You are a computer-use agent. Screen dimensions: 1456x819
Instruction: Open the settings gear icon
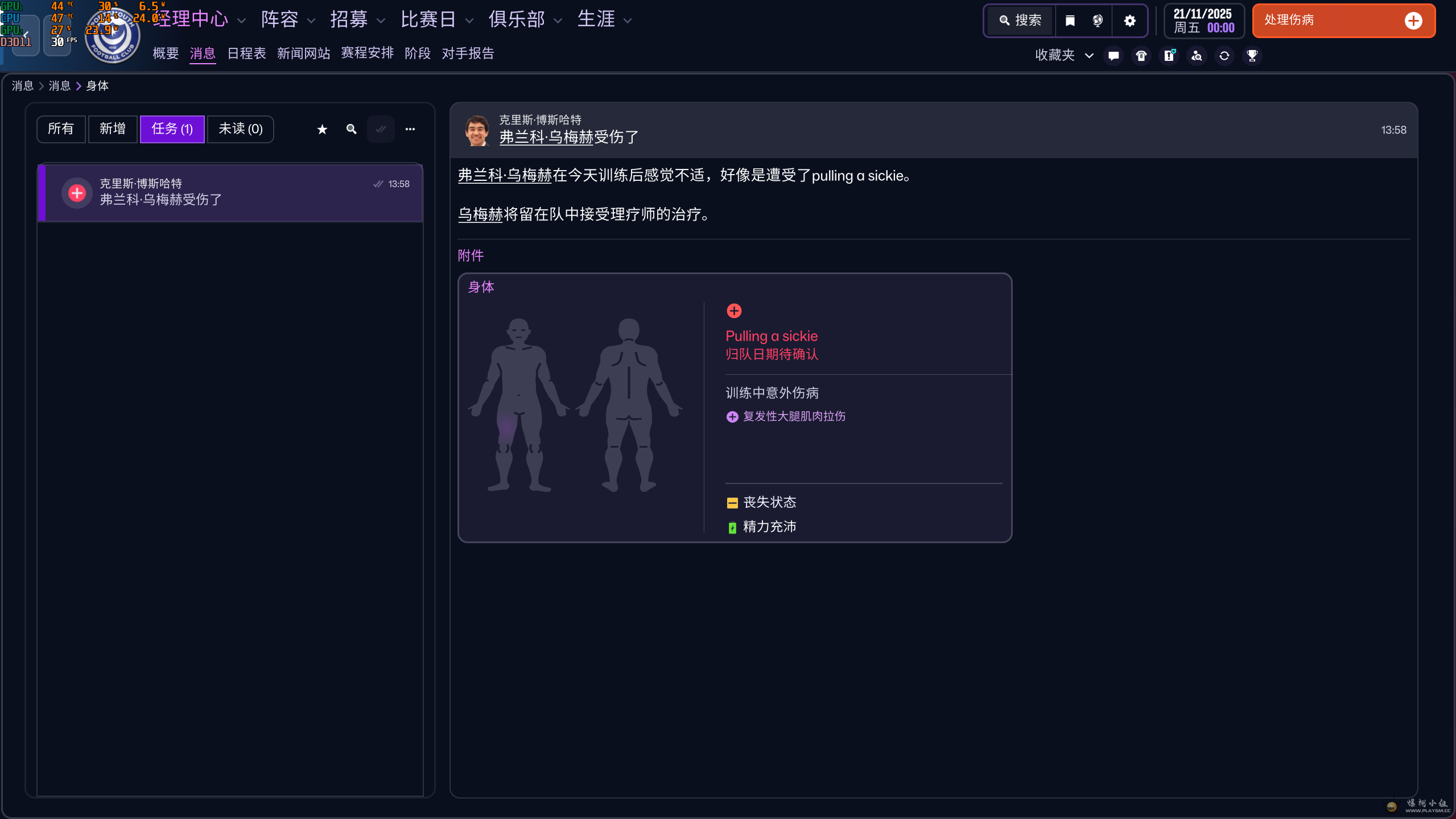click(1129, 20)
